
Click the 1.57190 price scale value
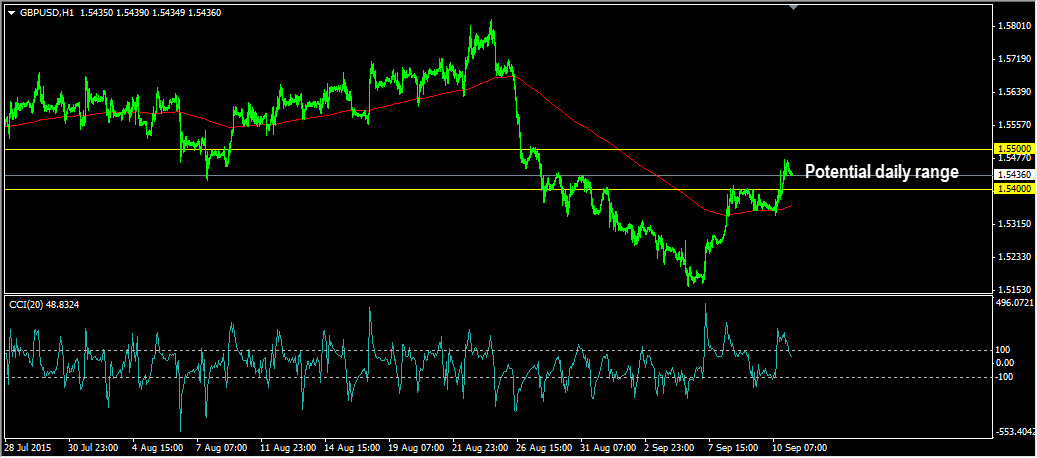[1014, 59]
